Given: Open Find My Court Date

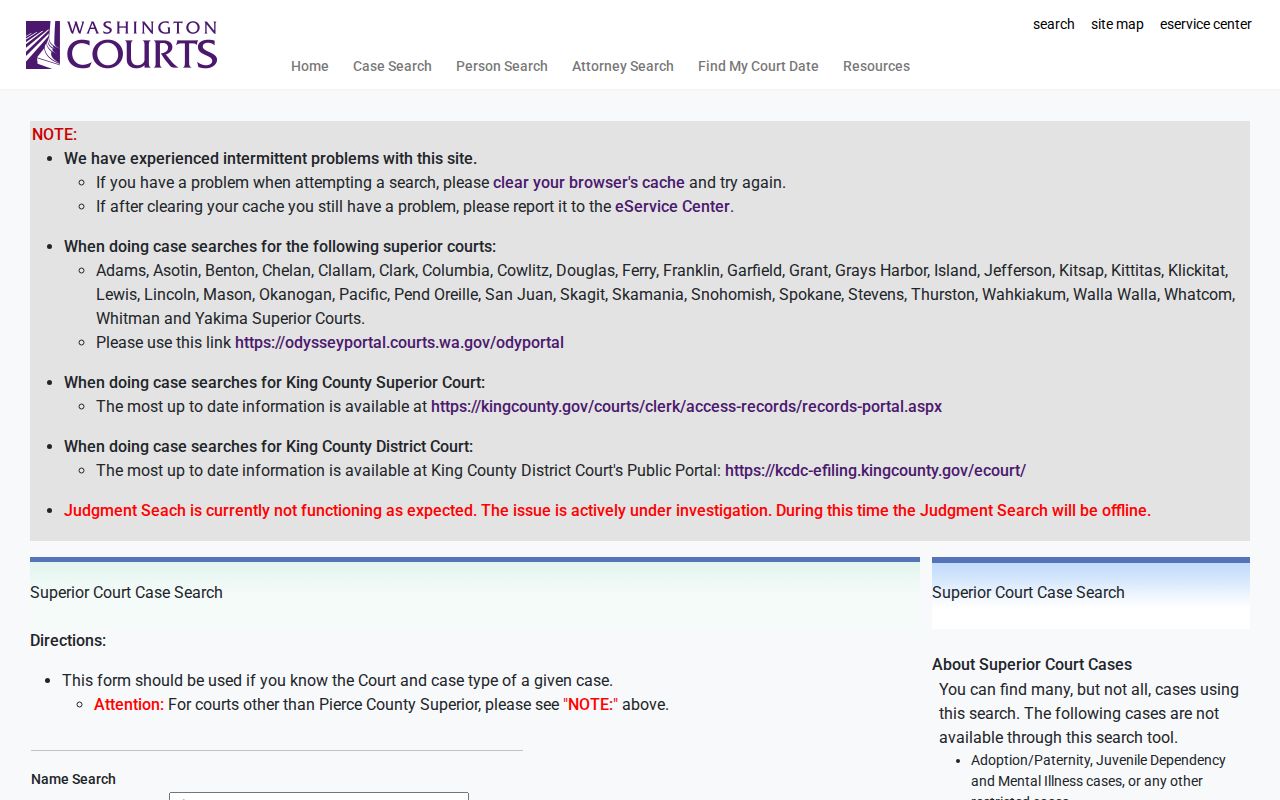Looking at the screenshot, I should point(758,66).
